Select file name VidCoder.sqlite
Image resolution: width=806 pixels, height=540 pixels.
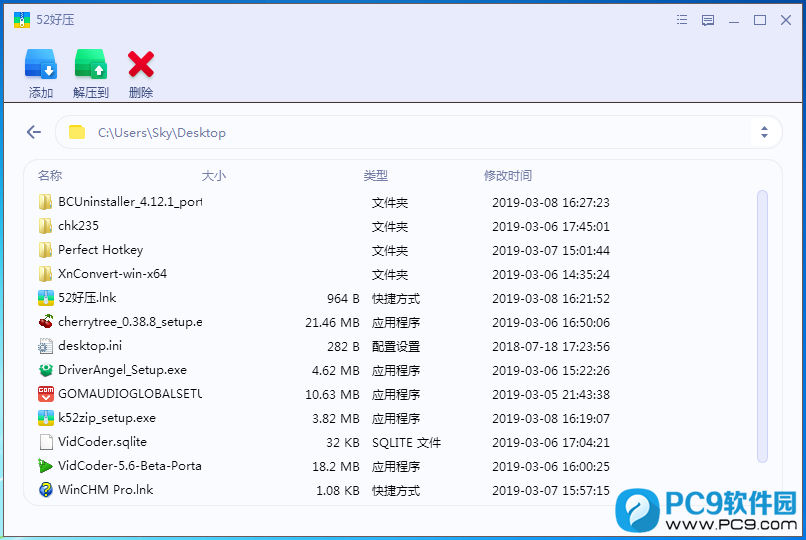[x=102, y=442]
